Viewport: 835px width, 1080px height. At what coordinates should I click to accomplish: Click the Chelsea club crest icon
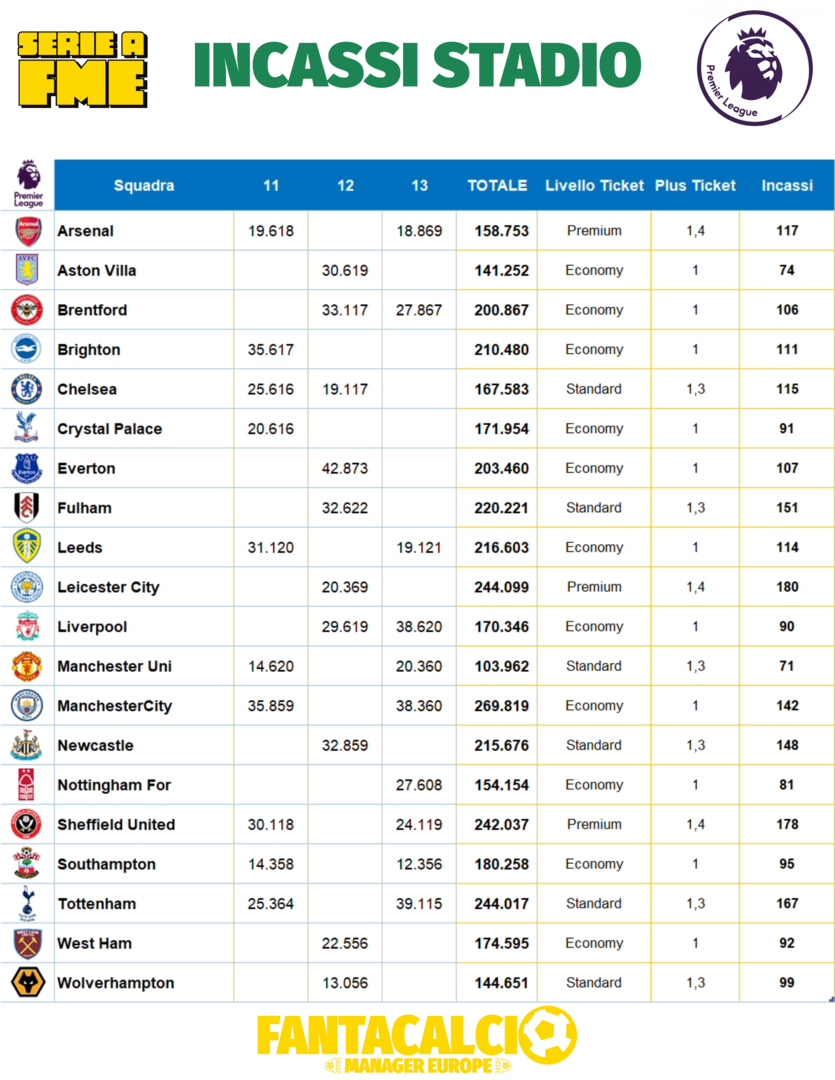point(27,389)
